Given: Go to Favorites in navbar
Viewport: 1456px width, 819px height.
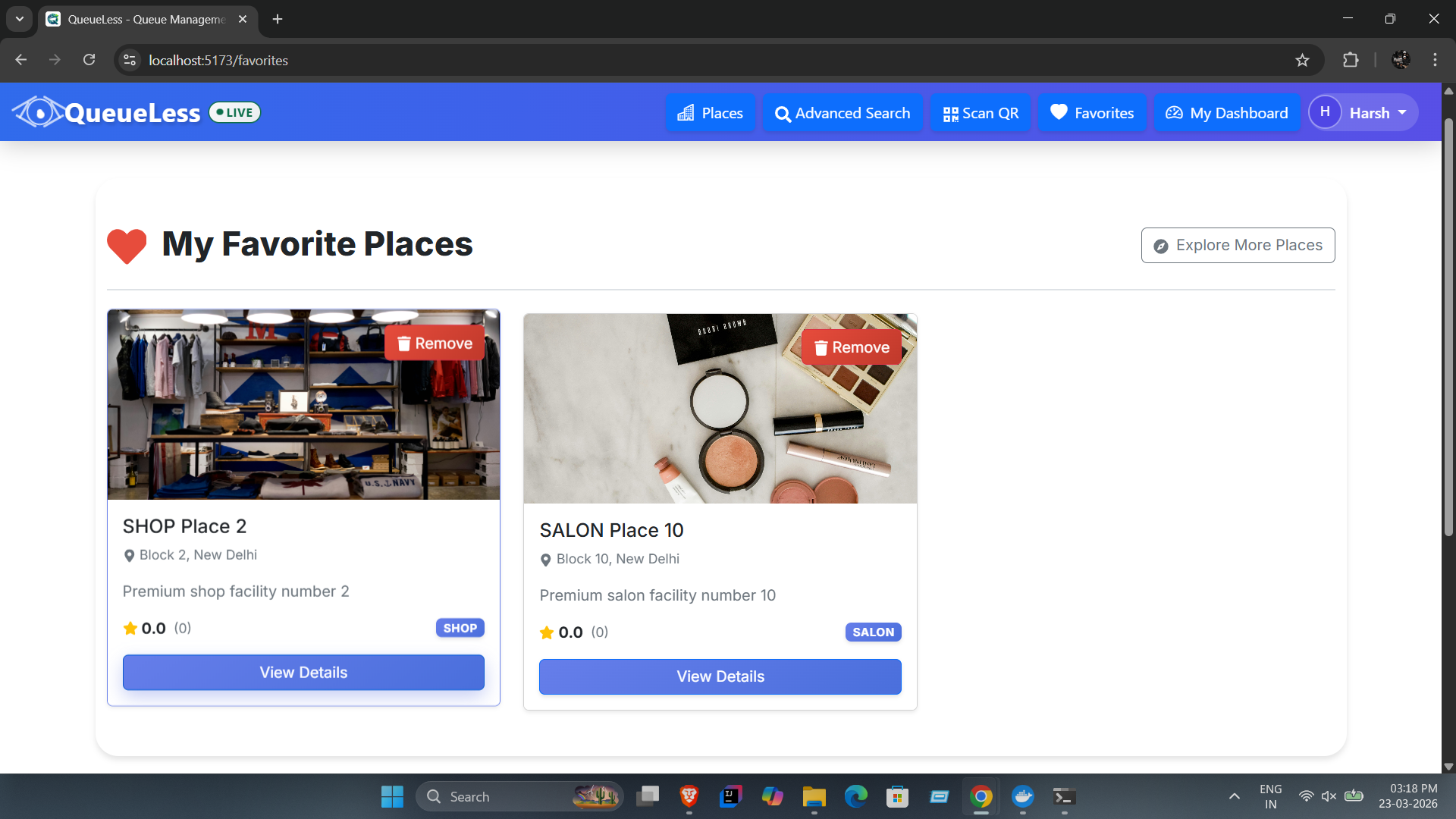Looking at the screenshot, I should pyautogui.click(x=1092, y=113).
